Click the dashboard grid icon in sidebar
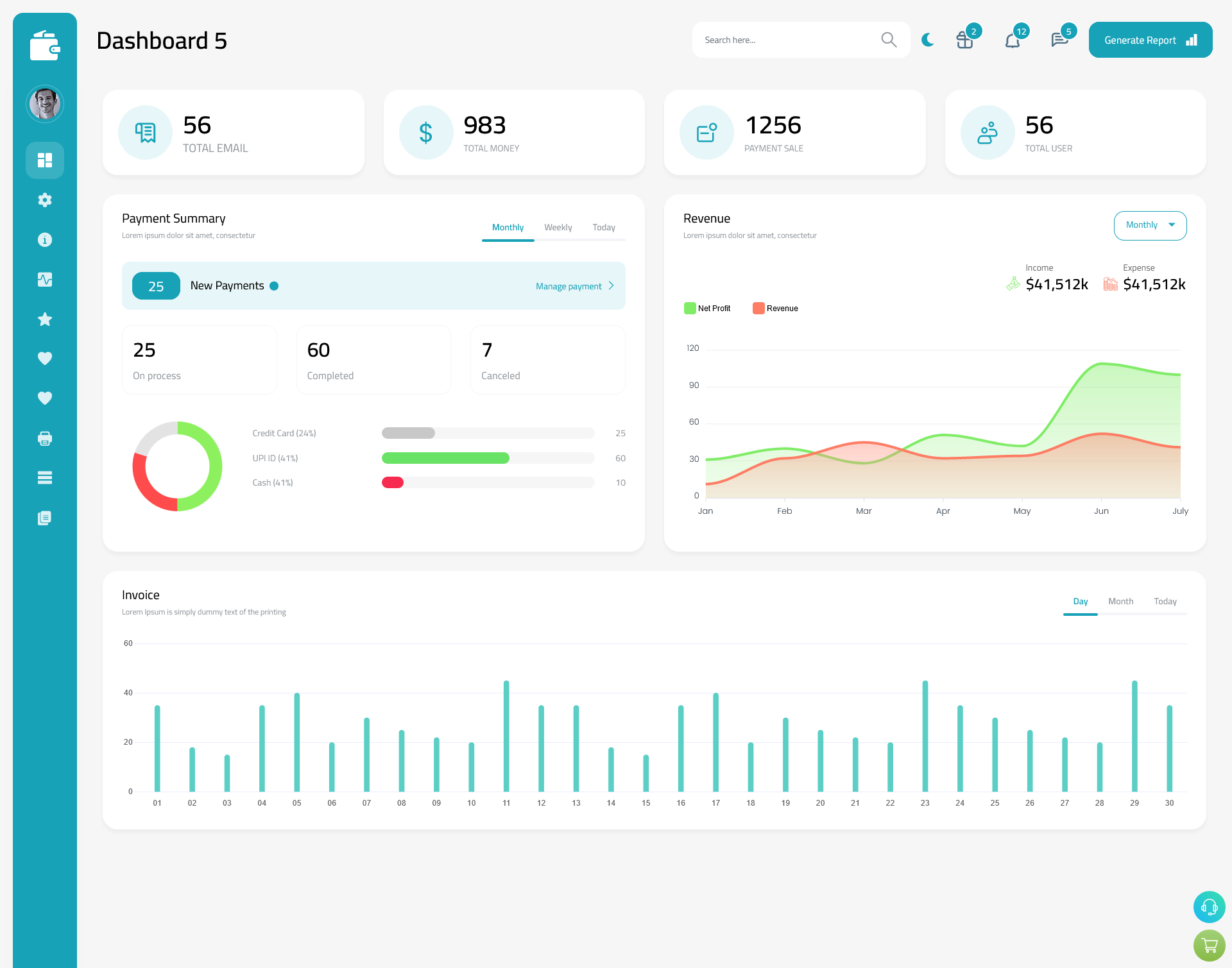The height and width of the screenshot is (968, 1232). pos(45,160)
